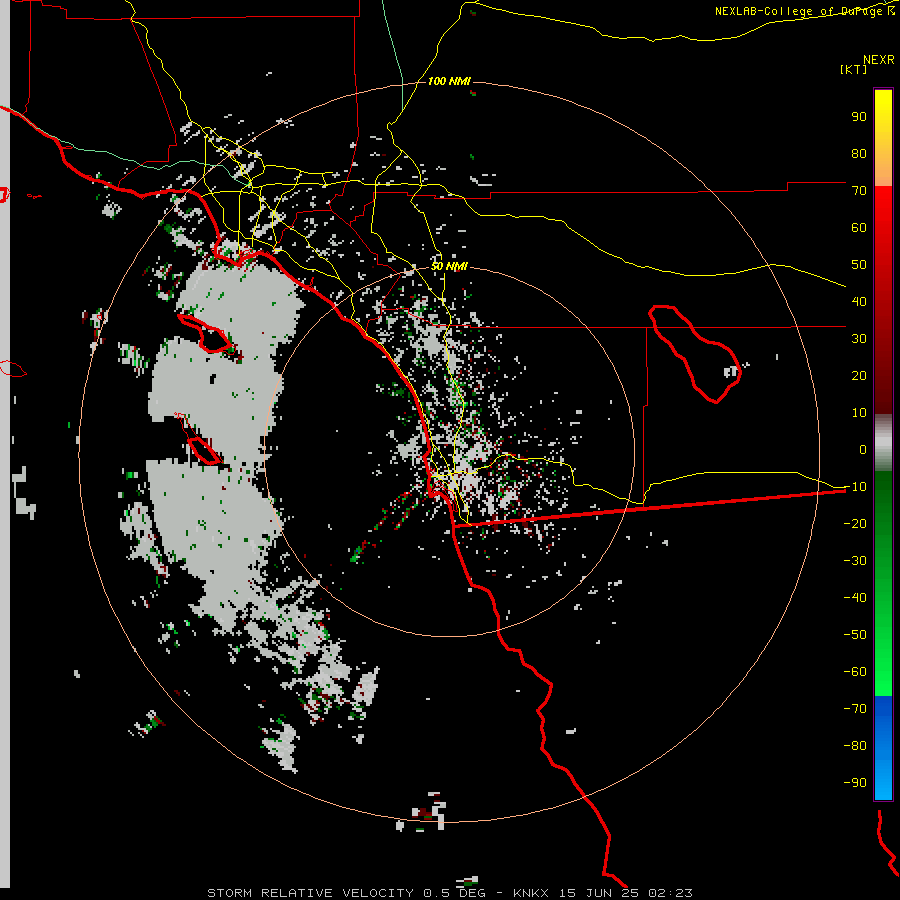Image resolution: width=900 pixels, height=900 pixels.
Task: Click the NEXLAB-College of DuPage credit text
Action: click(804, 11)
